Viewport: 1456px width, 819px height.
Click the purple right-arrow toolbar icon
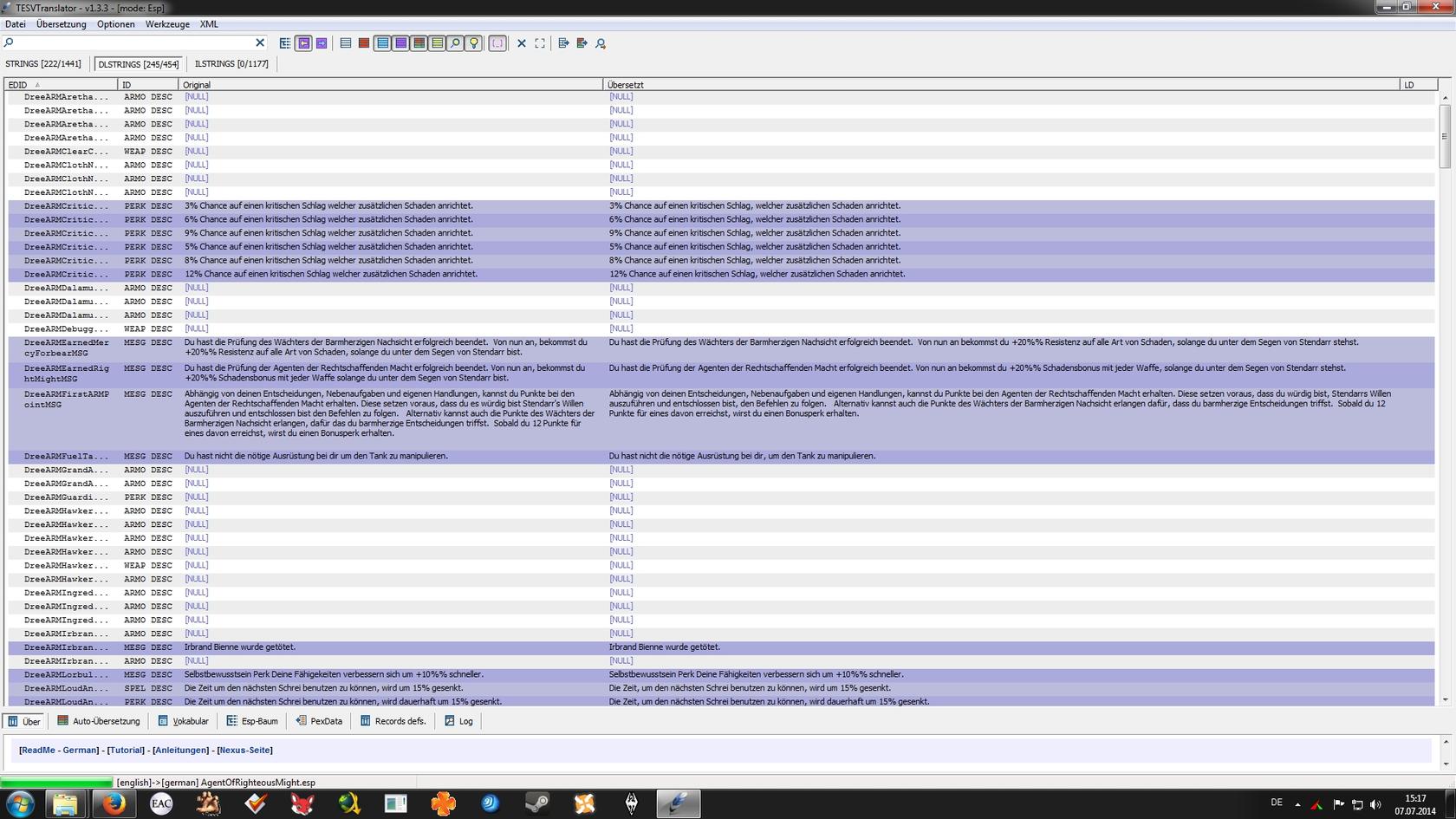pos(322,43)
